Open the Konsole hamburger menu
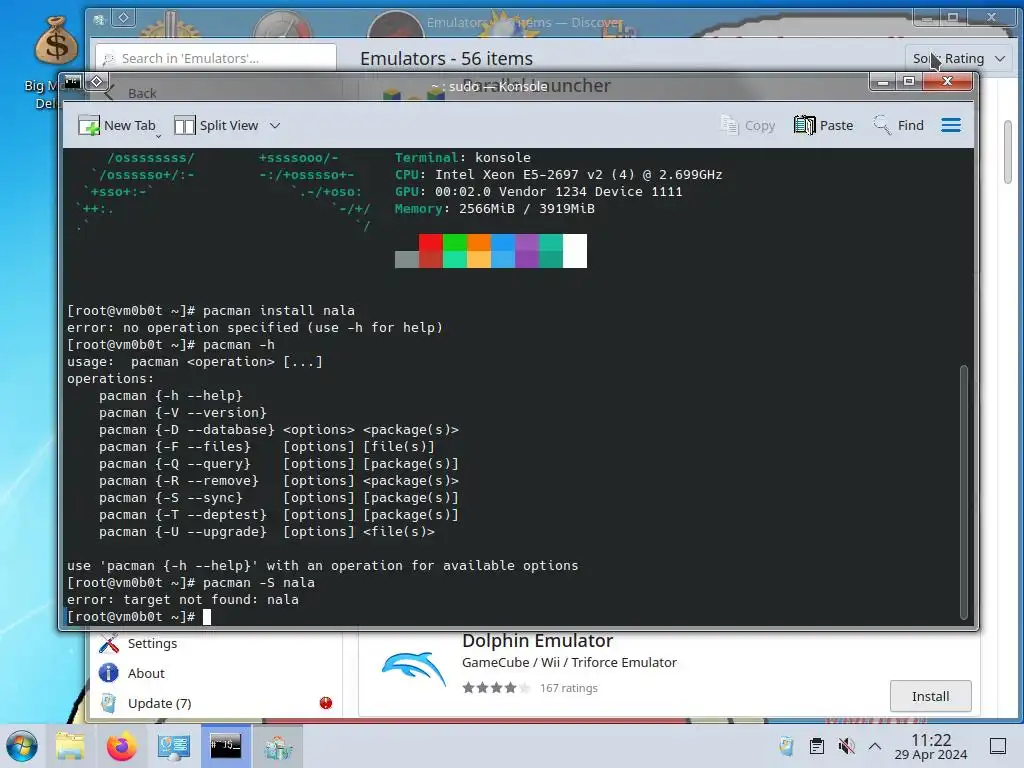 click(951, 125)
